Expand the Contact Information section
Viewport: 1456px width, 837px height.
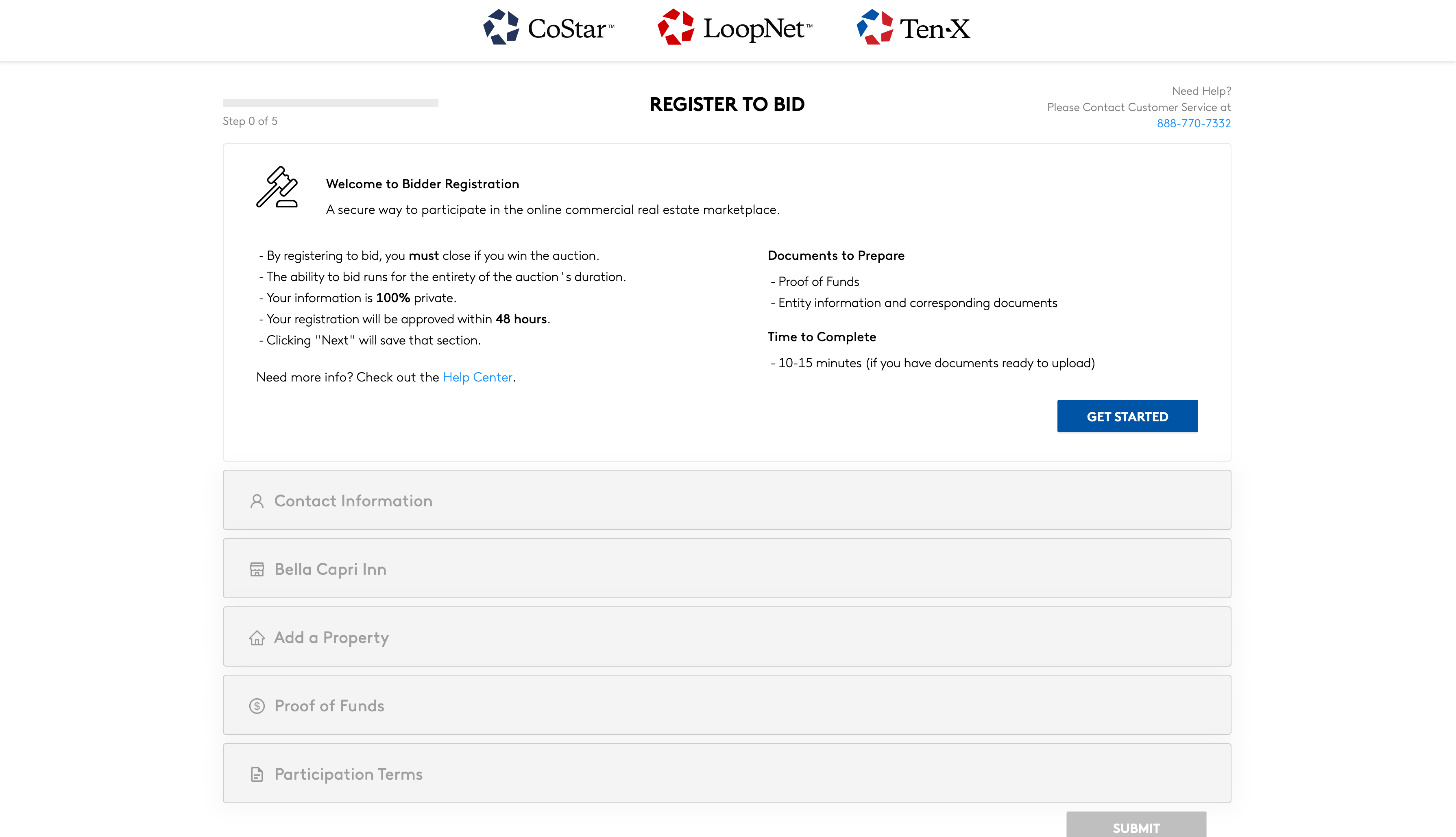tap(726, 500)
